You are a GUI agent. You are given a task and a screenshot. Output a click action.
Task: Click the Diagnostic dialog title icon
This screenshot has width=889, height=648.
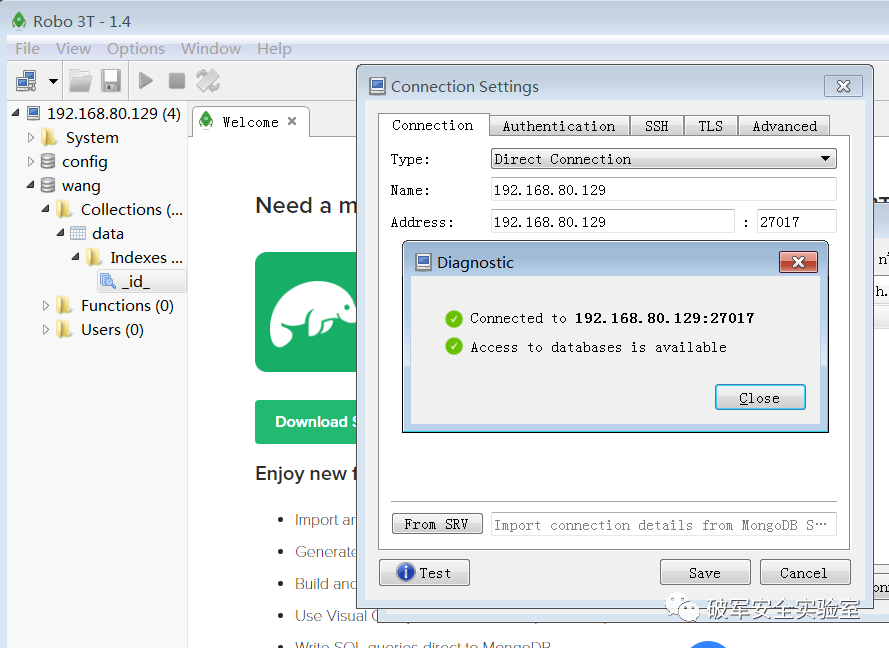click(x=423, y=262)
